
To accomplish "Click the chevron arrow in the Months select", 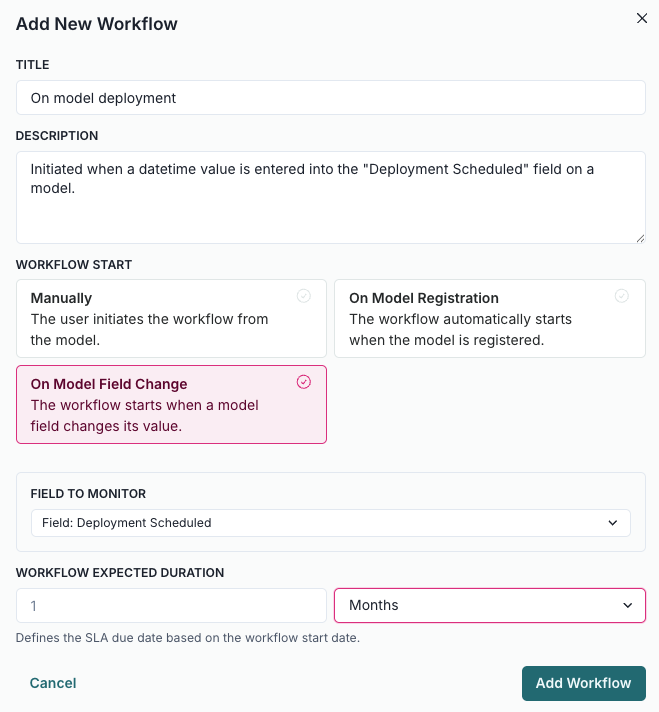I will point(628,606).
